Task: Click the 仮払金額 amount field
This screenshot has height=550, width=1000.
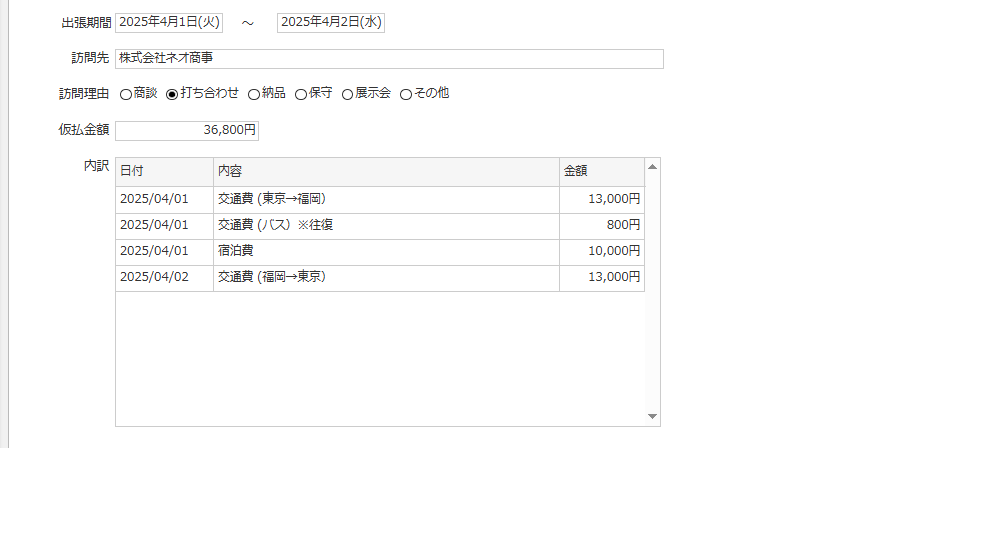Action: (187, 130)
